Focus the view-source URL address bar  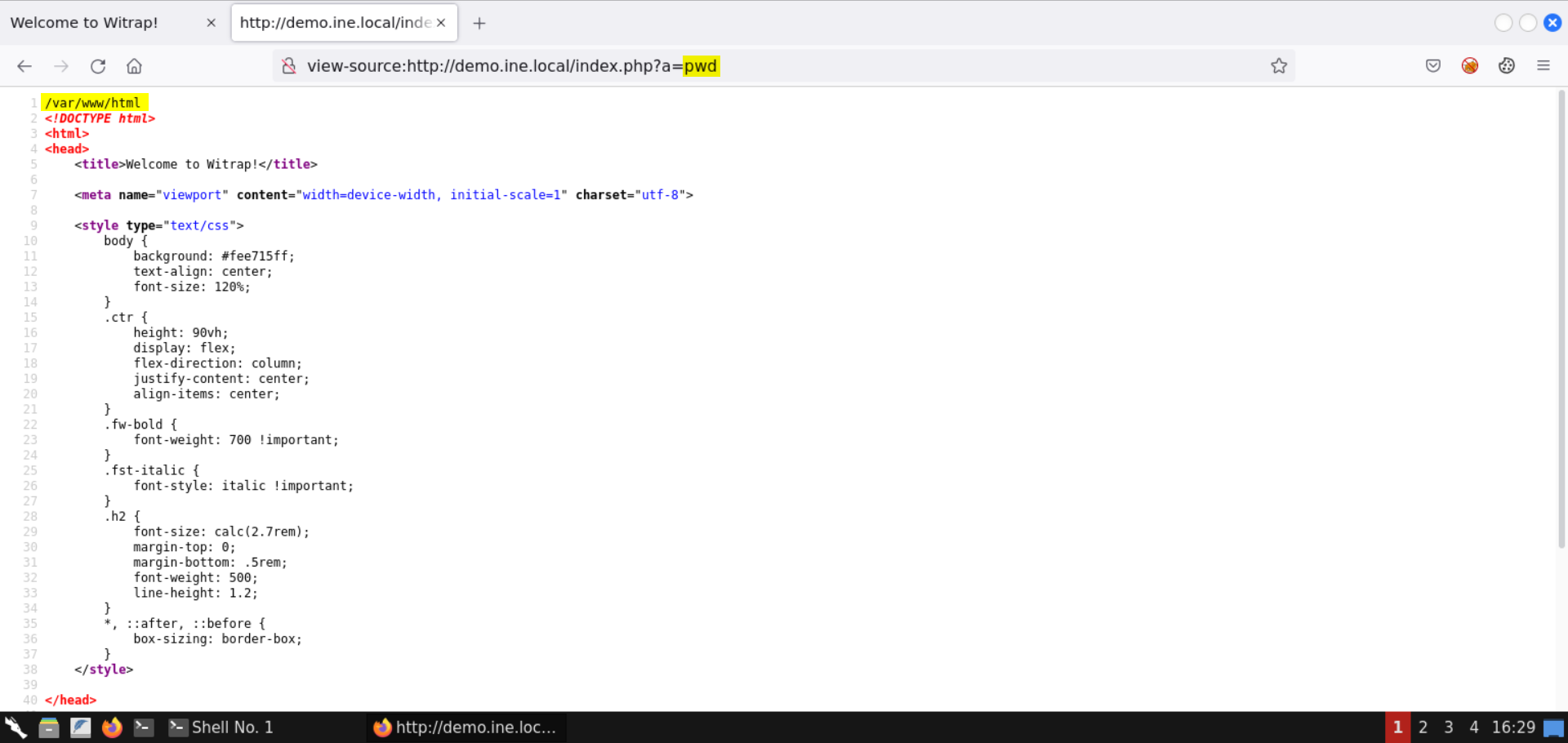[x=784, y=66]
